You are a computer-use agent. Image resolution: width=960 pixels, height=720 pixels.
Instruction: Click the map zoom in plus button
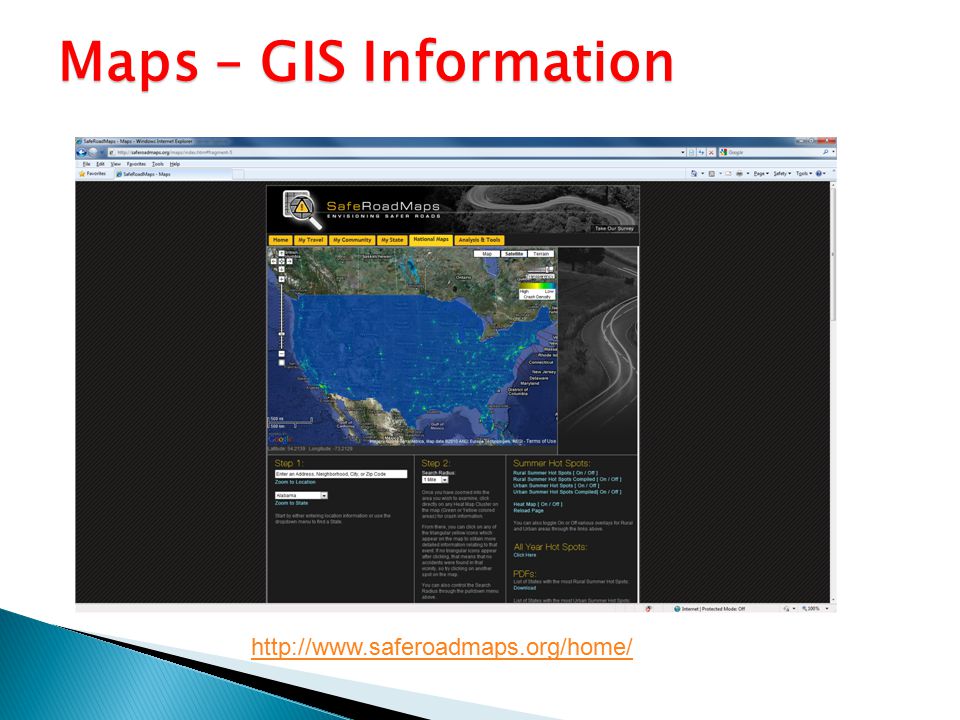click(282, 279)
